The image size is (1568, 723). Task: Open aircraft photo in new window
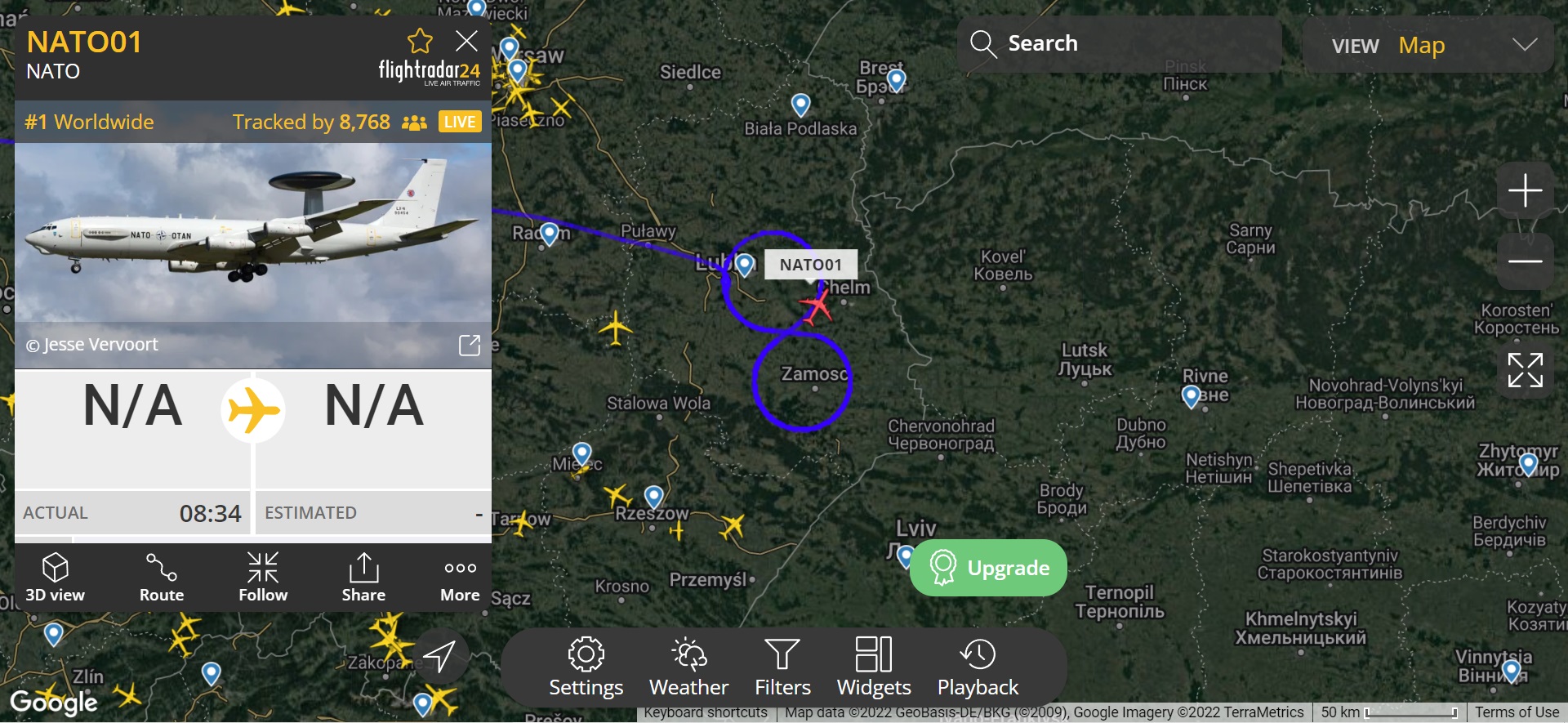tap(470, 345)
